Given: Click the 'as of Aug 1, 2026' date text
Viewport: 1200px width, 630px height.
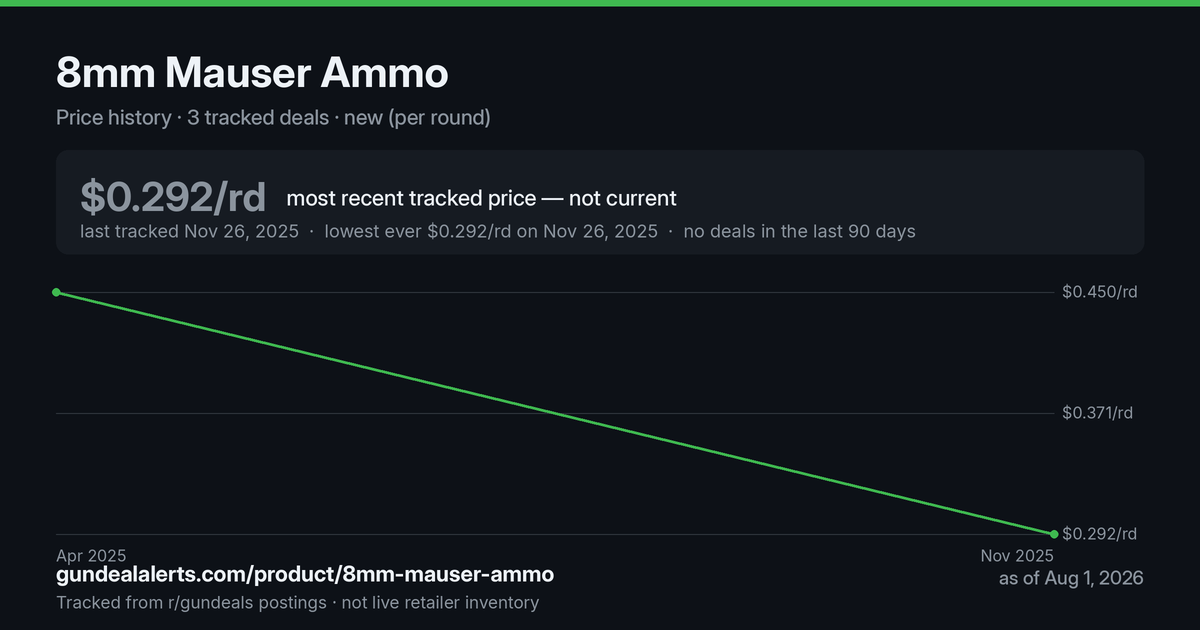Looking at the screenshot, I should 1071,578.
